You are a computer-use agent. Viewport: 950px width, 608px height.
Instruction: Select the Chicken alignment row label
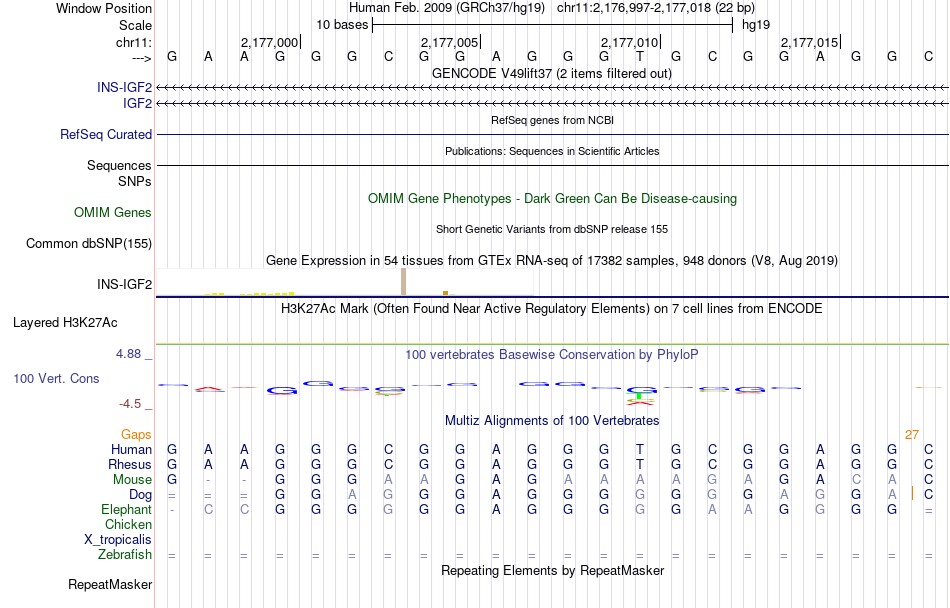click(x=128, y=524)
